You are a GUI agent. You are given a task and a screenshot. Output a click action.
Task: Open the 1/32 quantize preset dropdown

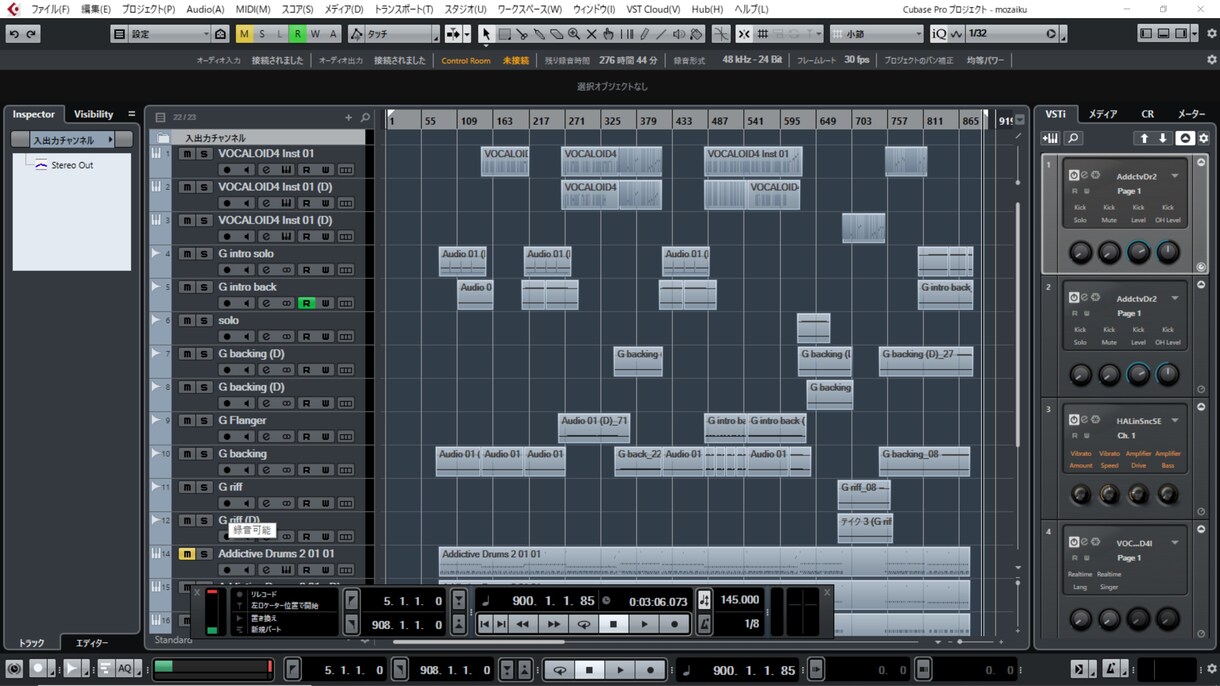[1011, 34]
